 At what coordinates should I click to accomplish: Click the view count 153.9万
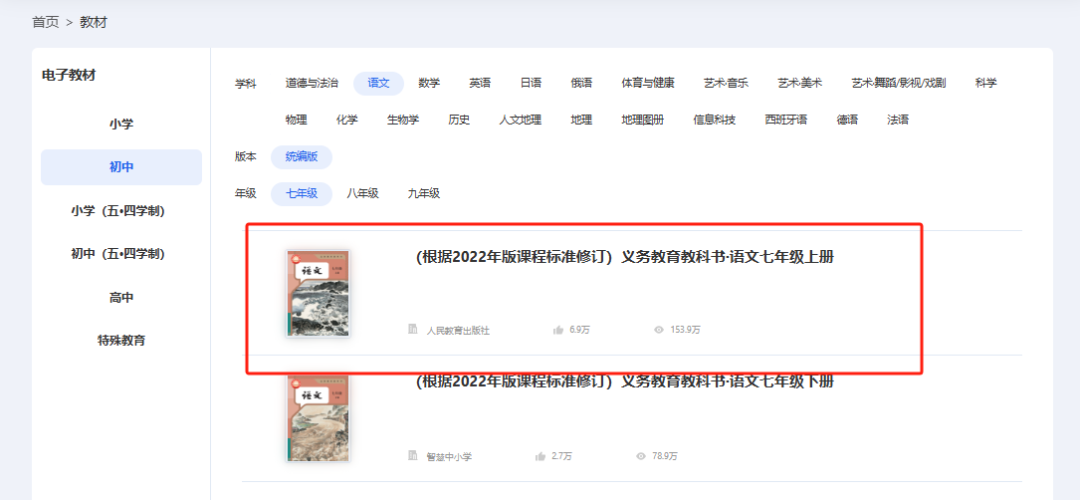tap(686, 331)
